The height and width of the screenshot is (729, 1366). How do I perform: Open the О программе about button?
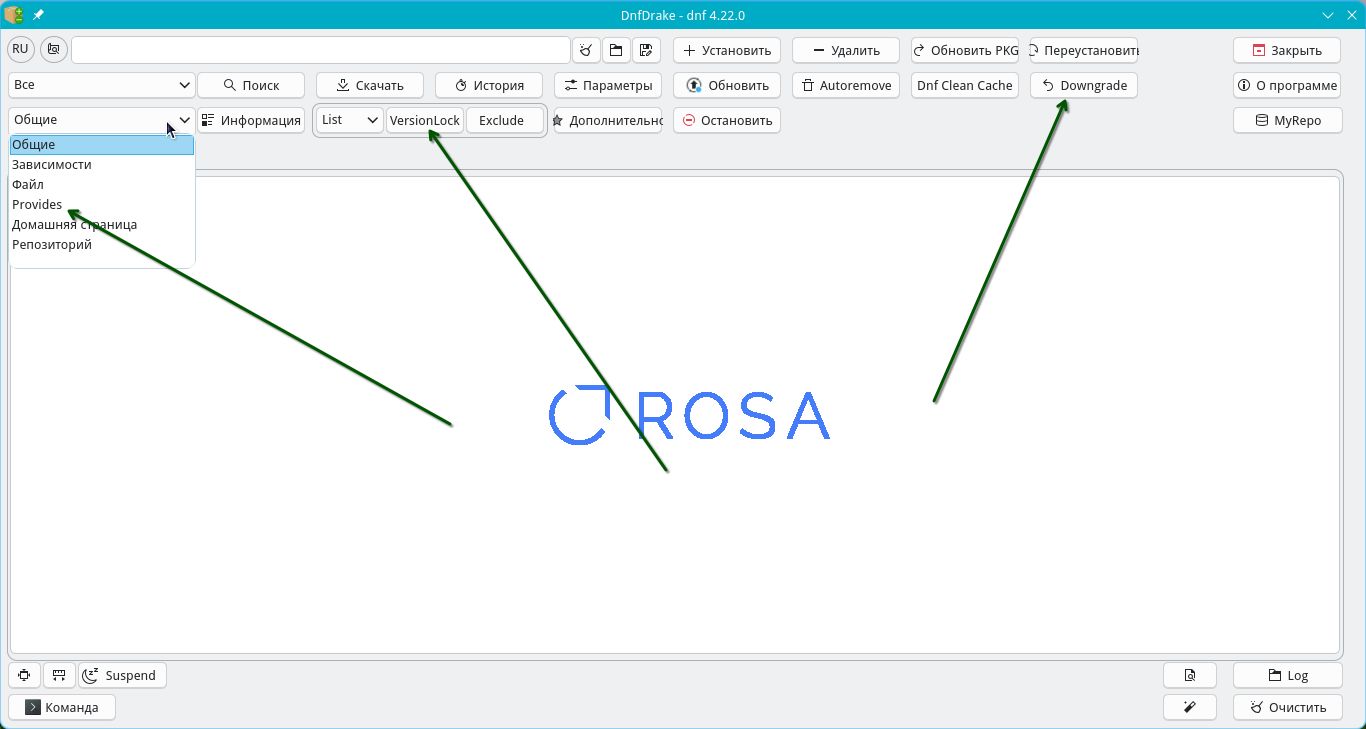pyautogui.click(x=1287, y=85)
